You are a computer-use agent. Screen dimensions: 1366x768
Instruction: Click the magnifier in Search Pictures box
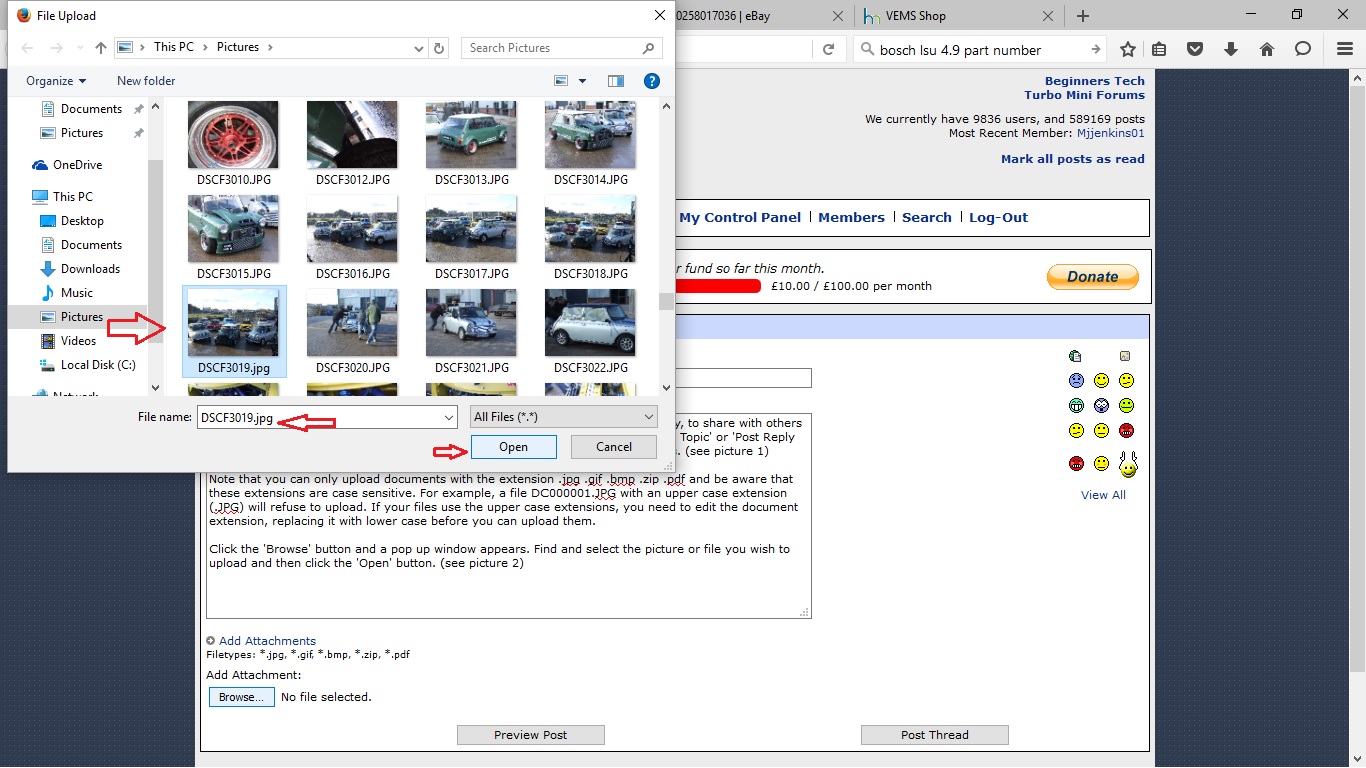coord(649,48)
